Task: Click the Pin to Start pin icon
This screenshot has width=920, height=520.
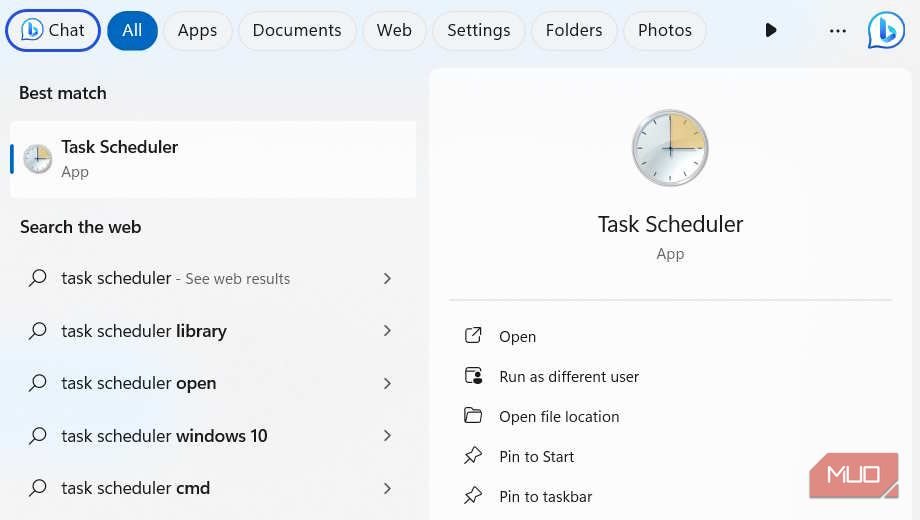Action: tap(473, 456)
